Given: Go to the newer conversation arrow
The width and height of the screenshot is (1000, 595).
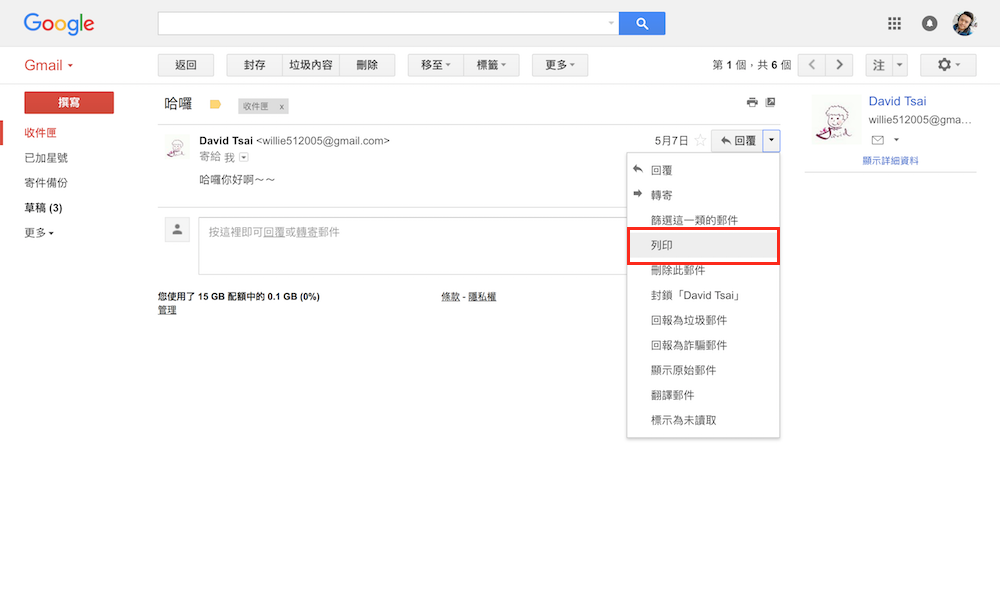Looking at the screenshot, I should (x=811, y=65).
